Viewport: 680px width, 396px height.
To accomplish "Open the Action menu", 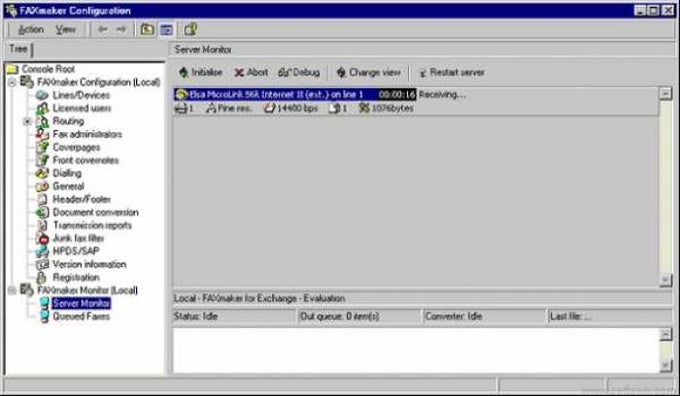I will pyautogui.click(x=30, y=29).
